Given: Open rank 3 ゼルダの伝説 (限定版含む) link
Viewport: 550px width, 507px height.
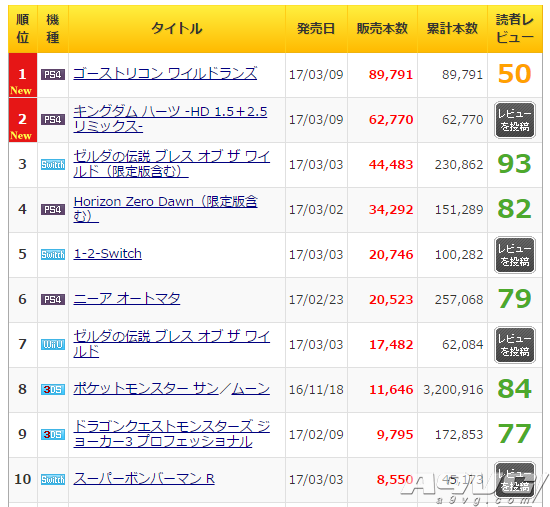Looking at the screenshot, I should (x=172, y=164).
